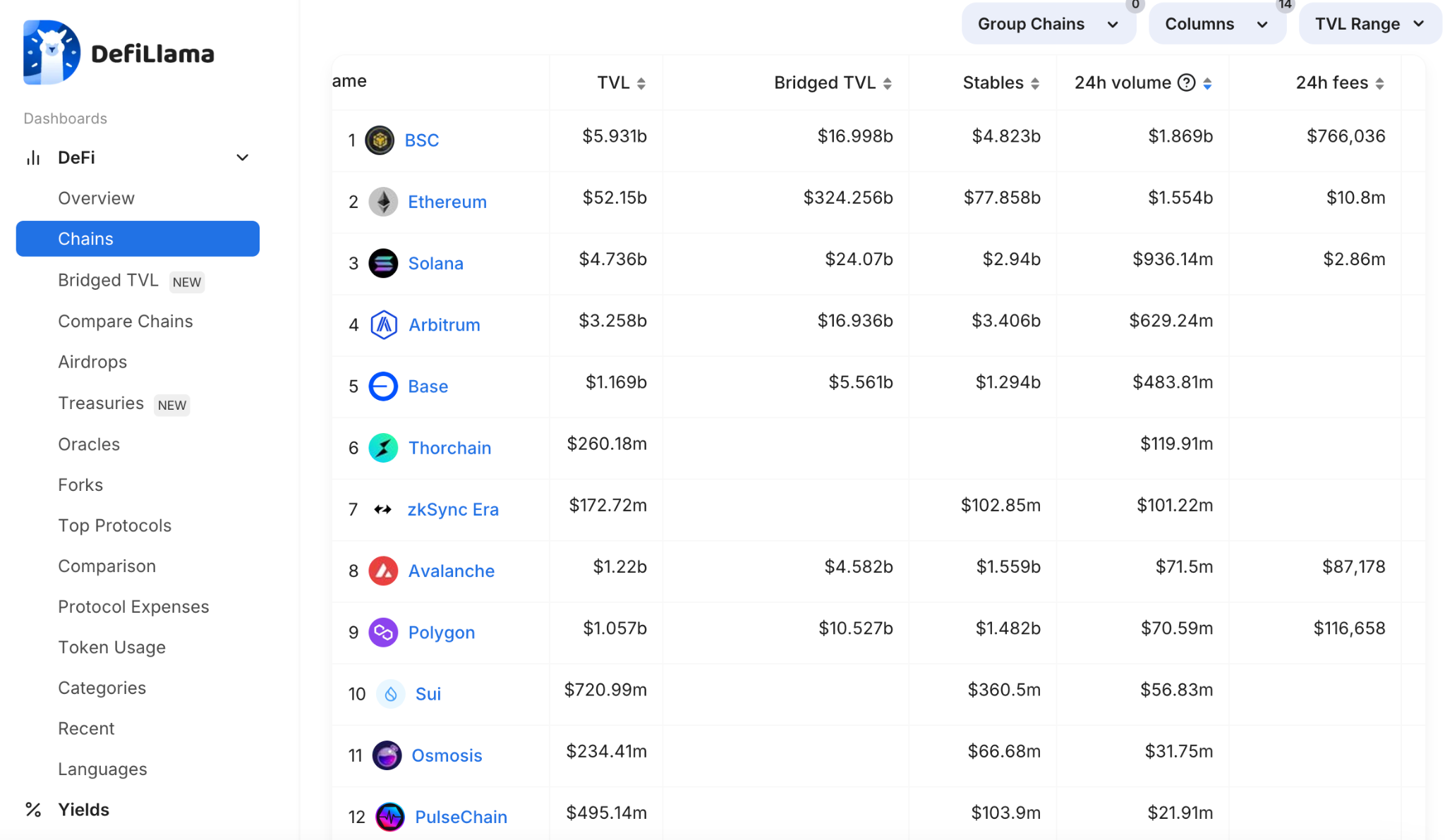Click Solana's Bridged TVL value $24.07b
The image size is (1445, 840).
point(859,259)
